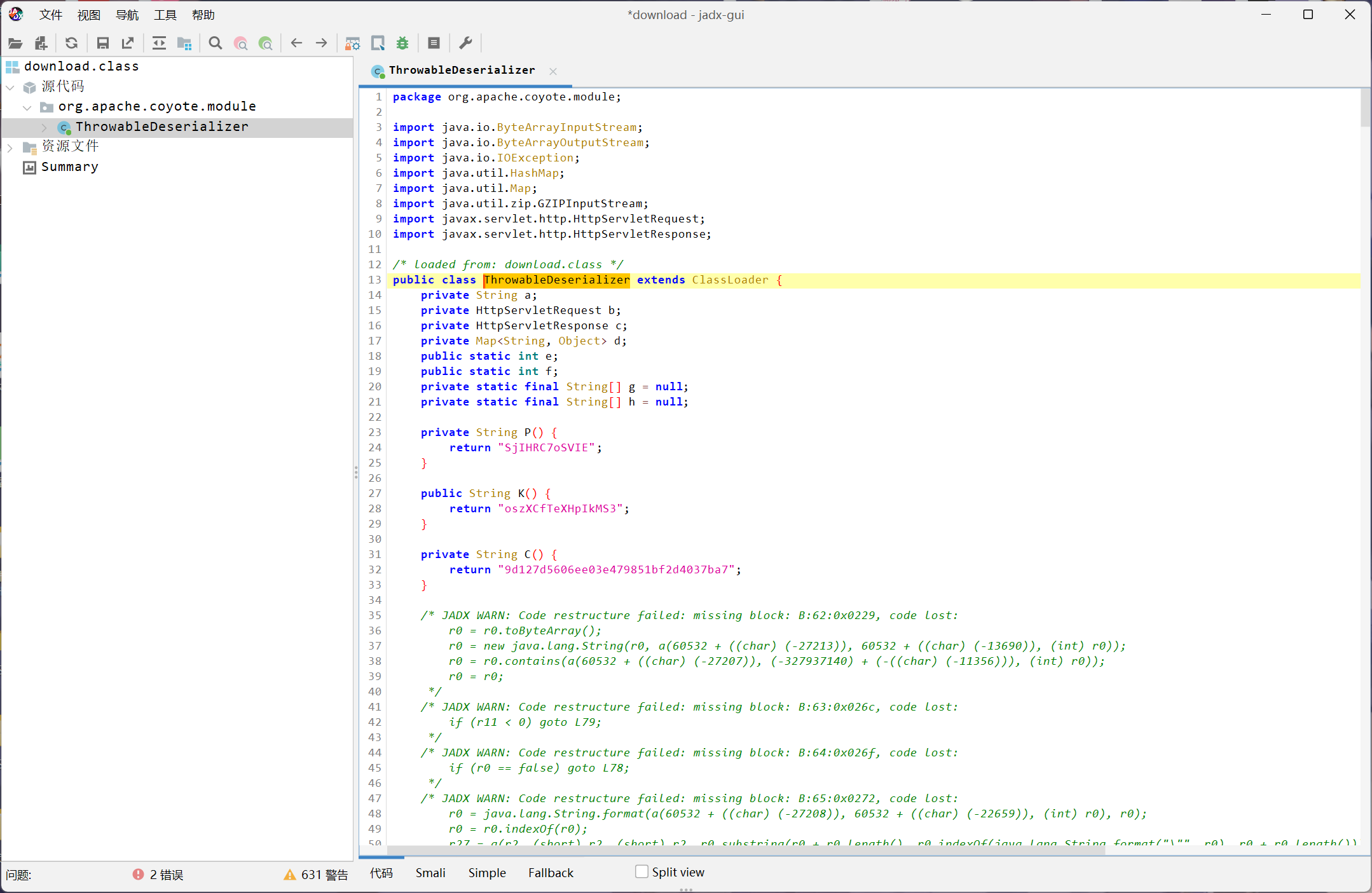Open comment search green icon
1372x893 pixels.
click(x=266, y=43)
